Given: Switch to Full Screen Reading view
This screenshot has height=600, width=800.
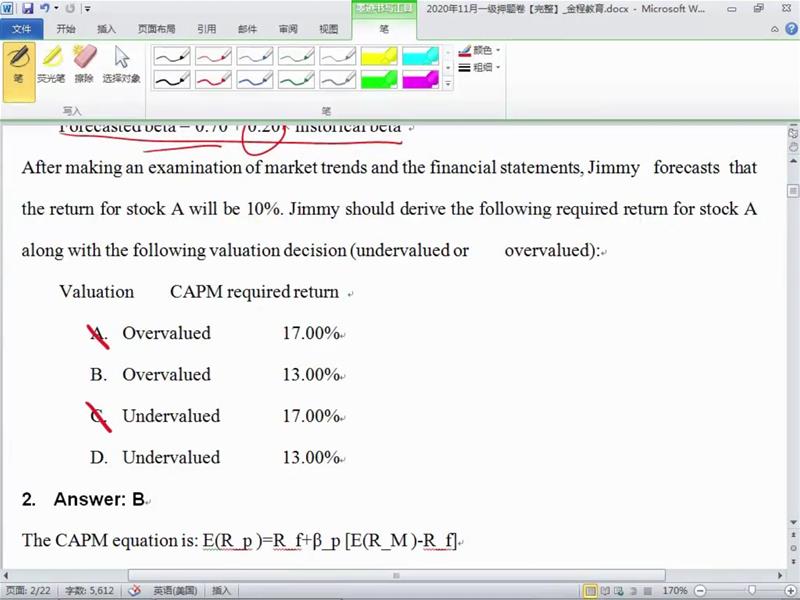Looking at the screenshot, I should click(607, 591).
